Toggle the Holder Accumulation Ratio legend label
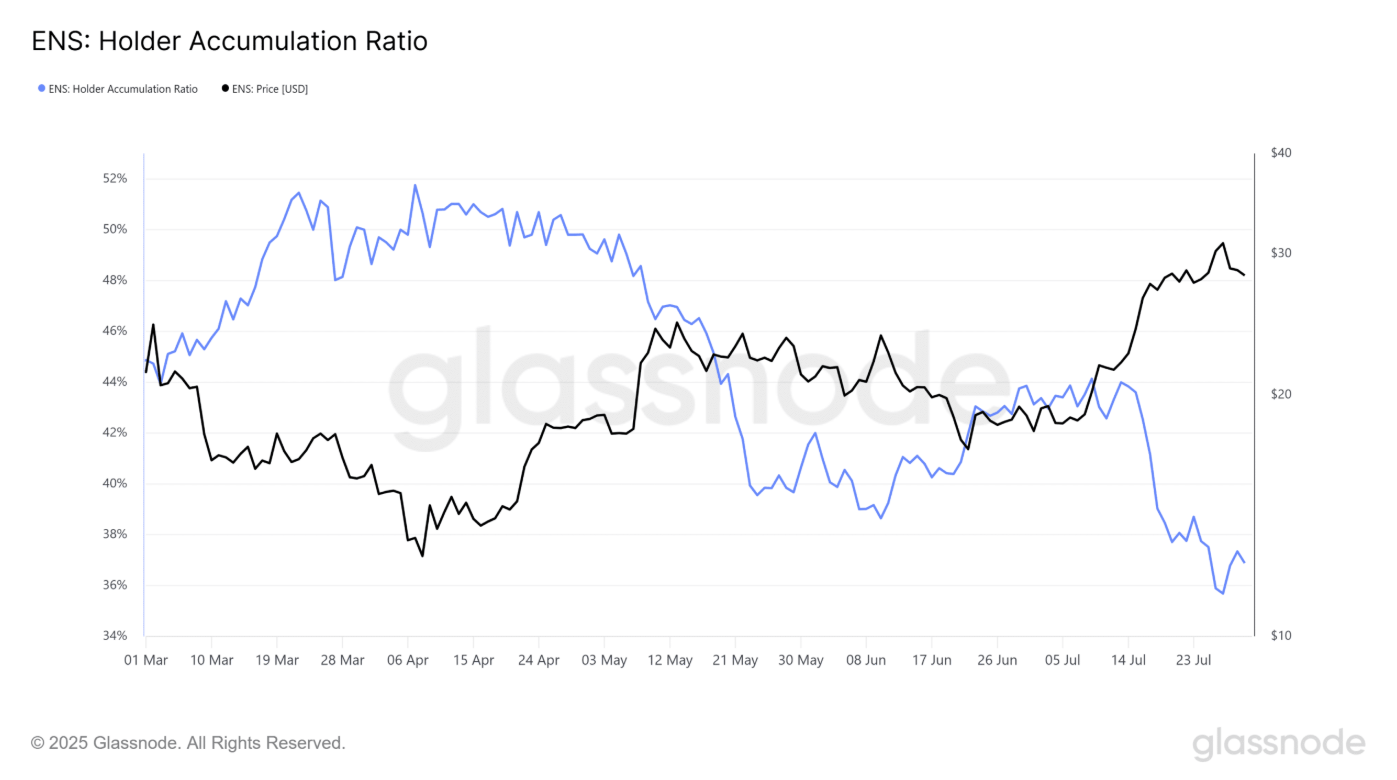This screenshot has width=1397, height=780. tap(123, 89)
